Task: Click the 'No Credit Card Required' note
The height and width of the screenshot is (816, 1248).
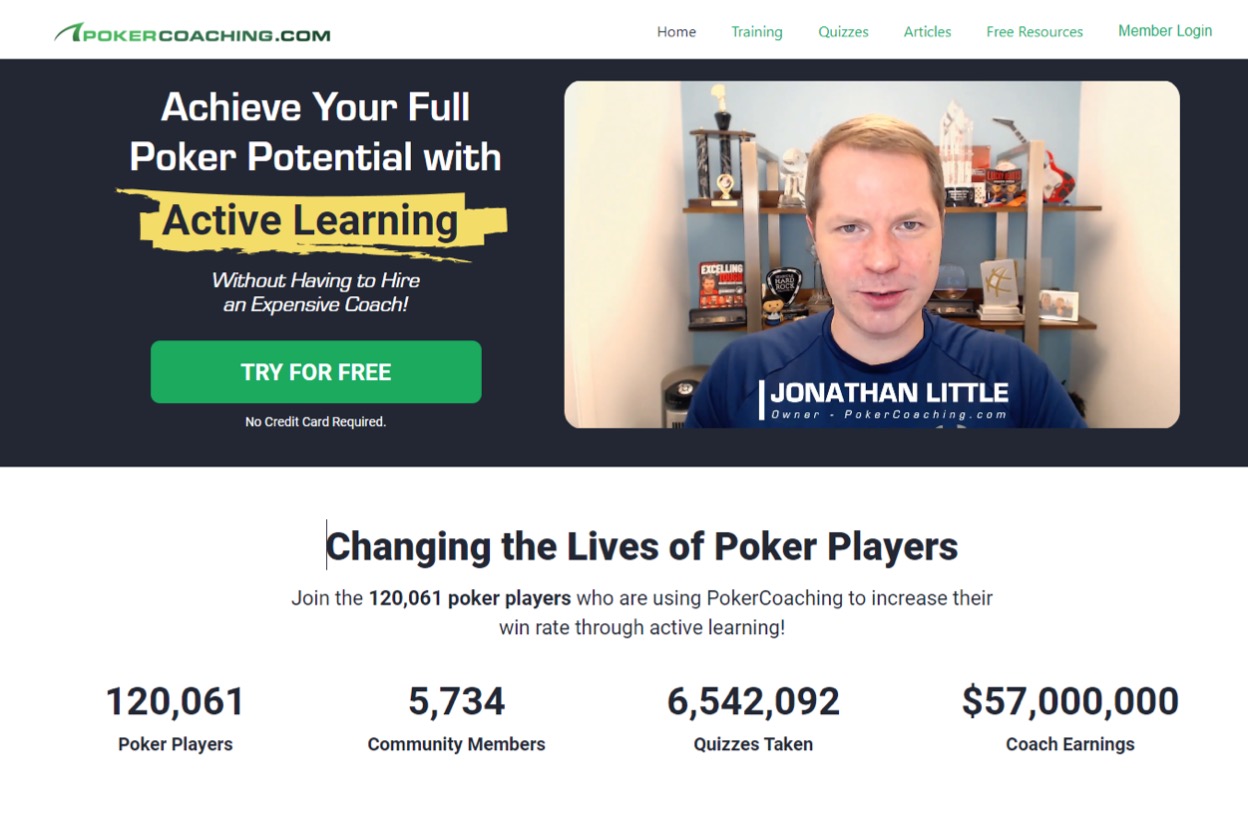Action: pos(315,422)
